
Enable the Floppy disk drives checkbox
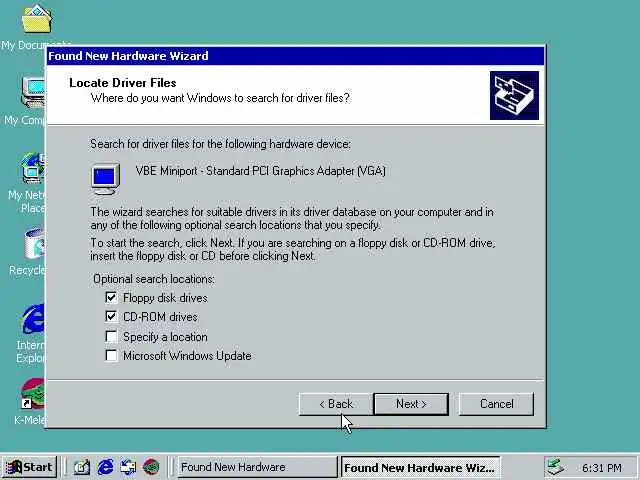(111, 297)
